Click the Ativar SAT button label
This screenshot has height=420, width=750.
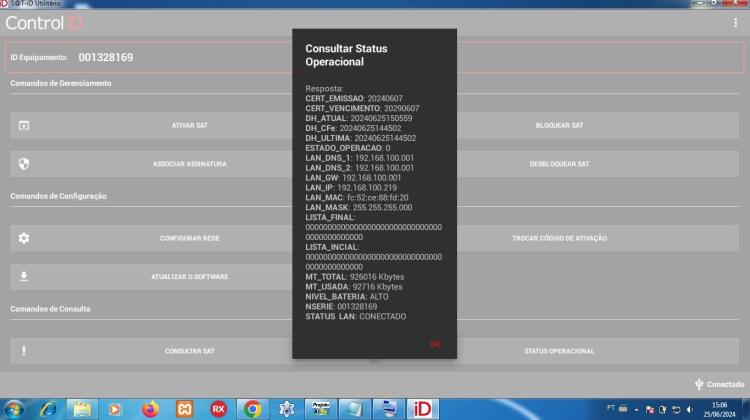pos(189,125)
